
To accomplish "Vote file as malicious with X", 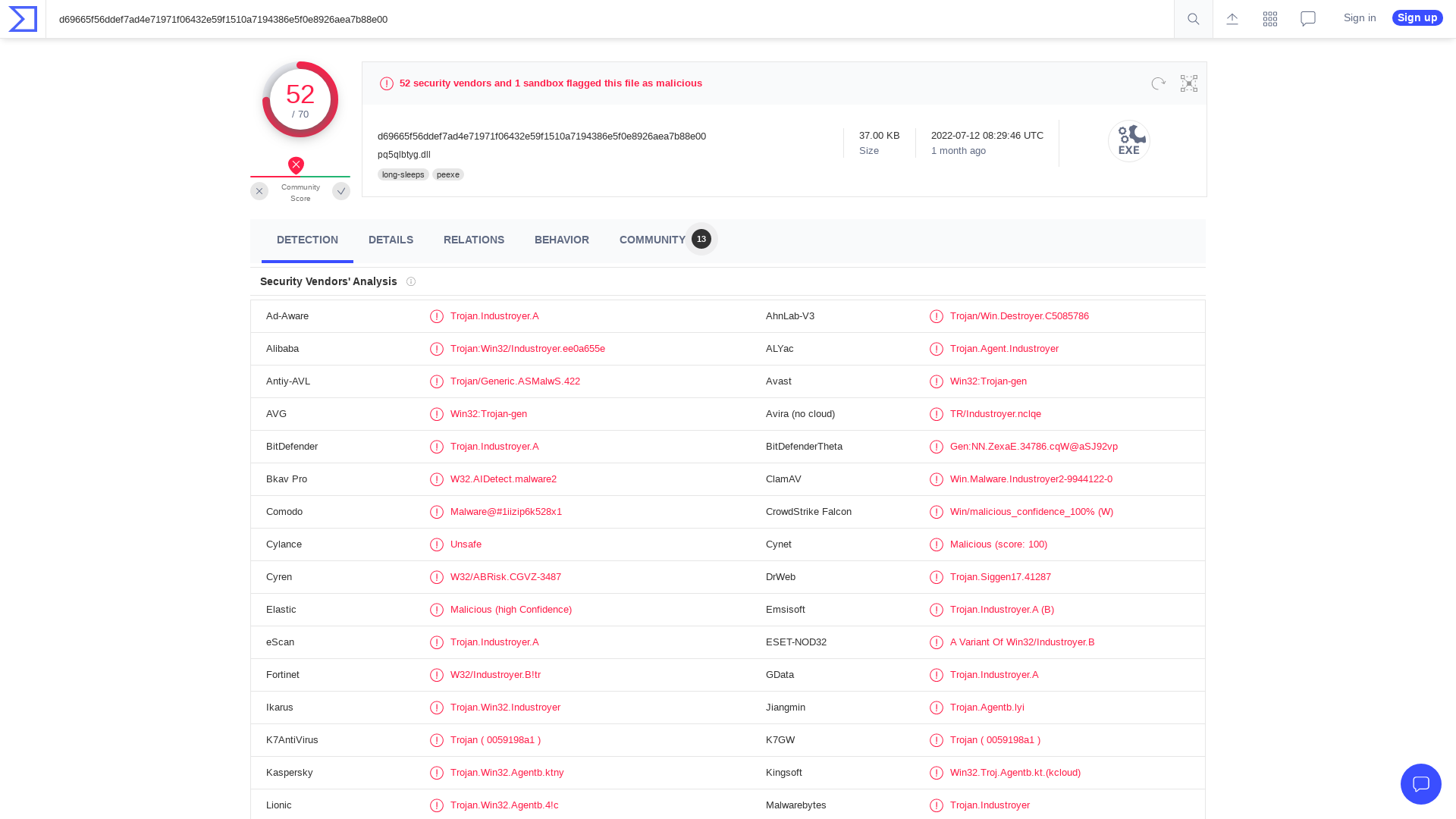I will 259,191.
